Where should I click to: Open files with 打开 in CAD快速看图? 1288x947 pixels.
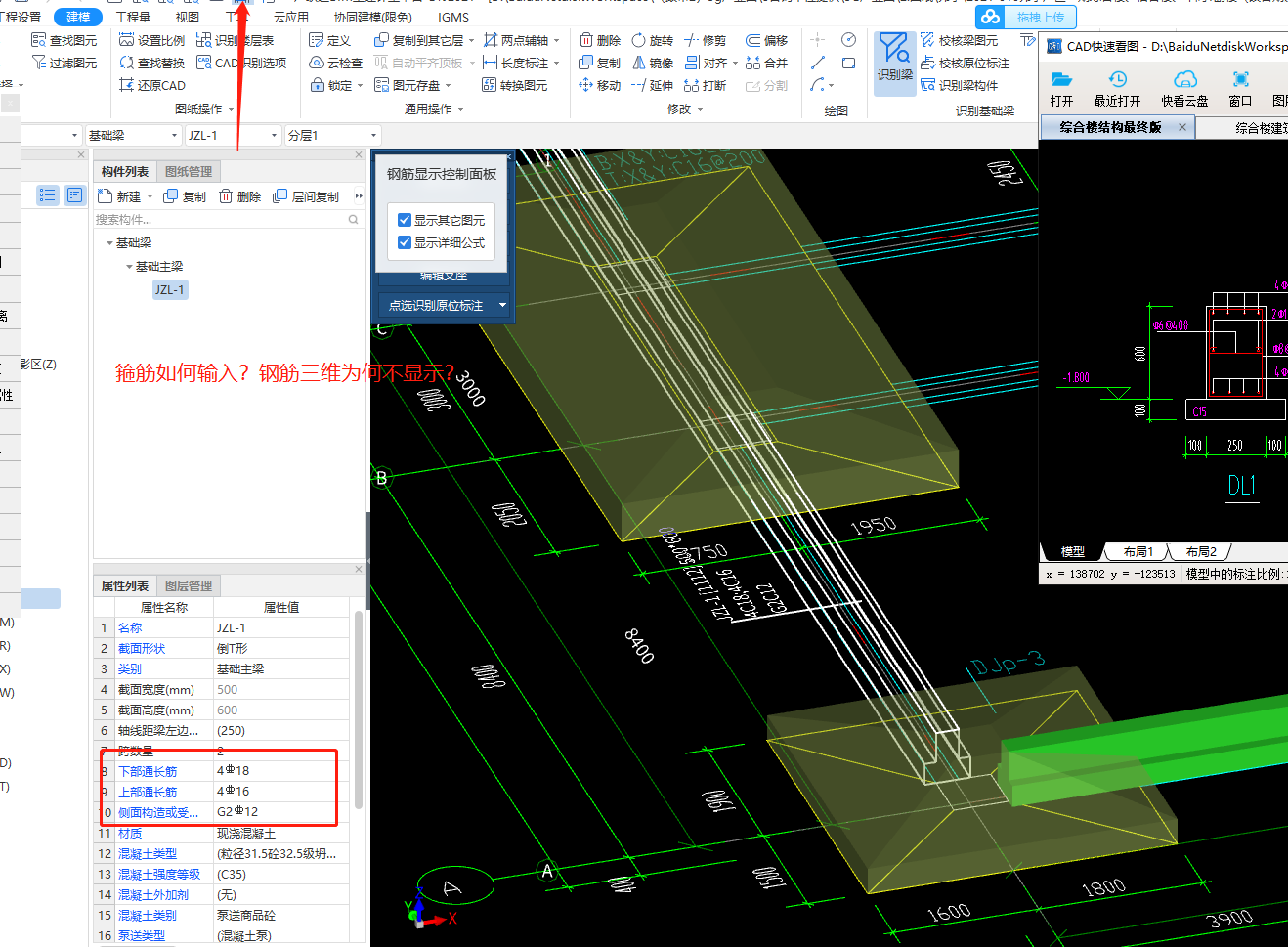click(1061, 88)
